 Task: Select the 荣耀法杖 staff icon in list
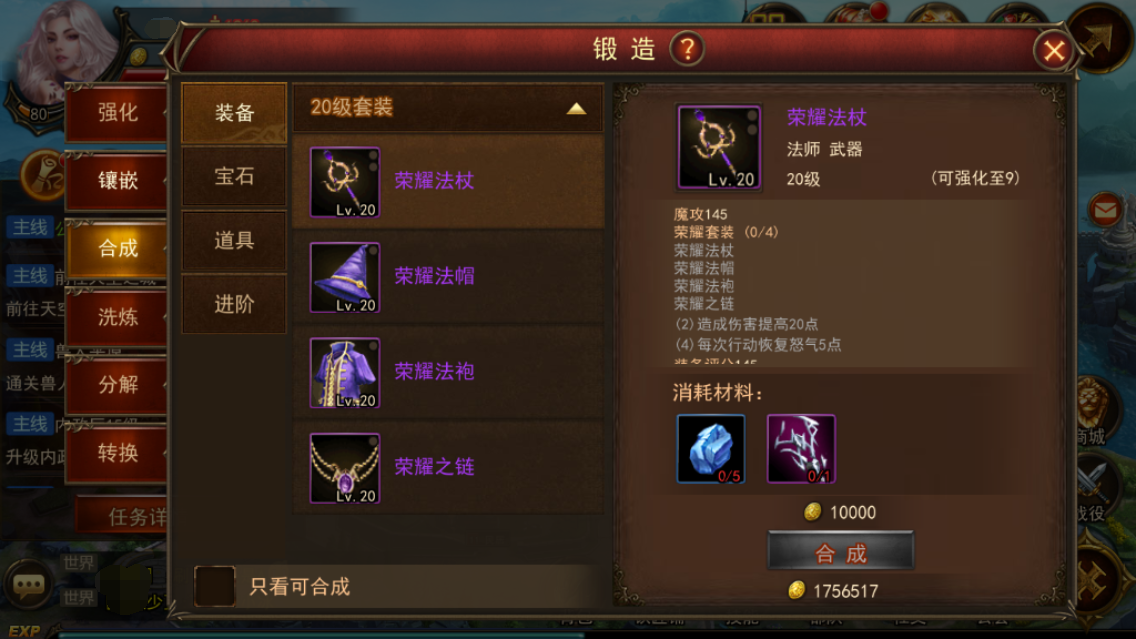tap(345, 183)
